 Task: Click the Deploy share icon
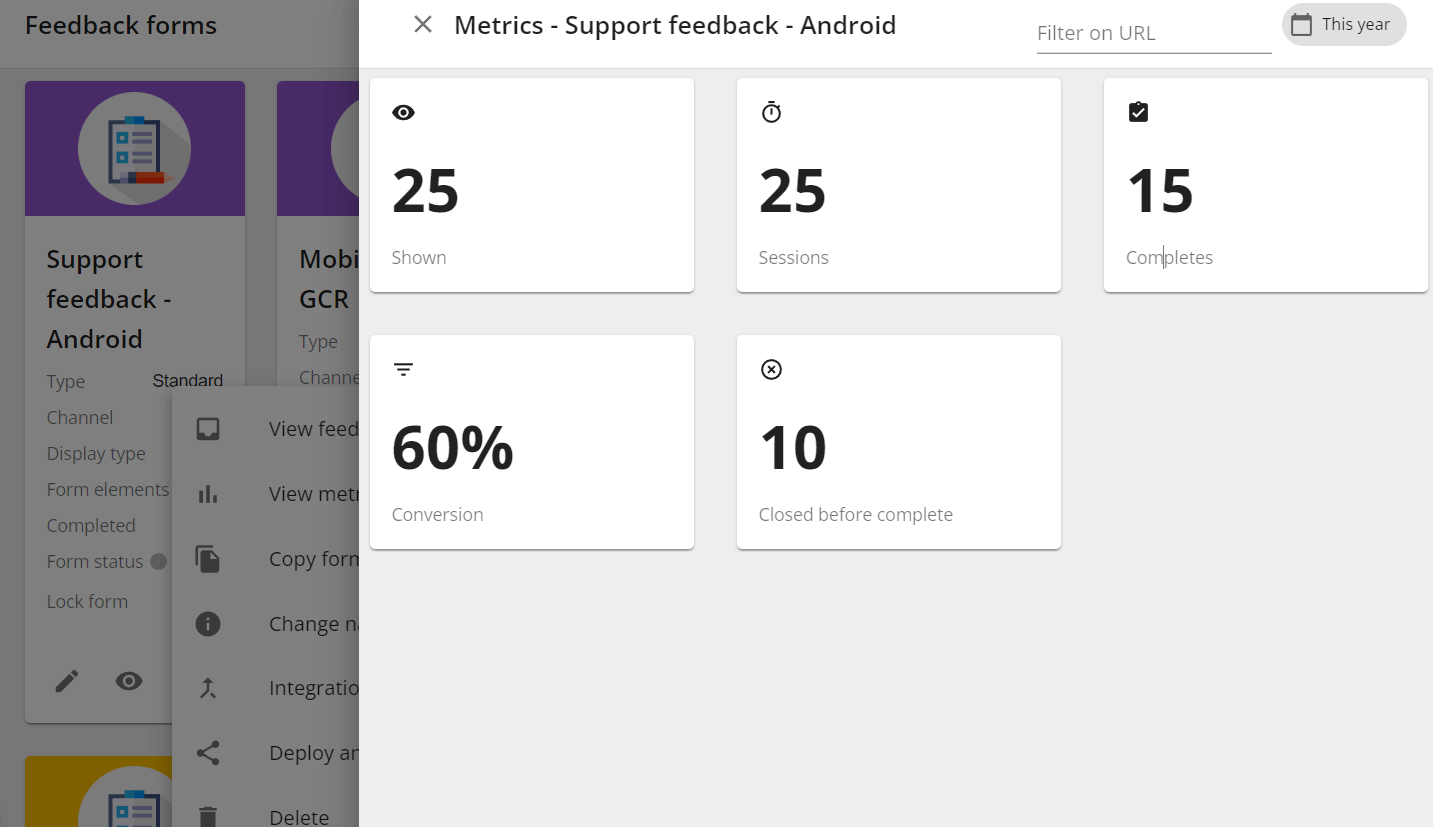(208, 752)
